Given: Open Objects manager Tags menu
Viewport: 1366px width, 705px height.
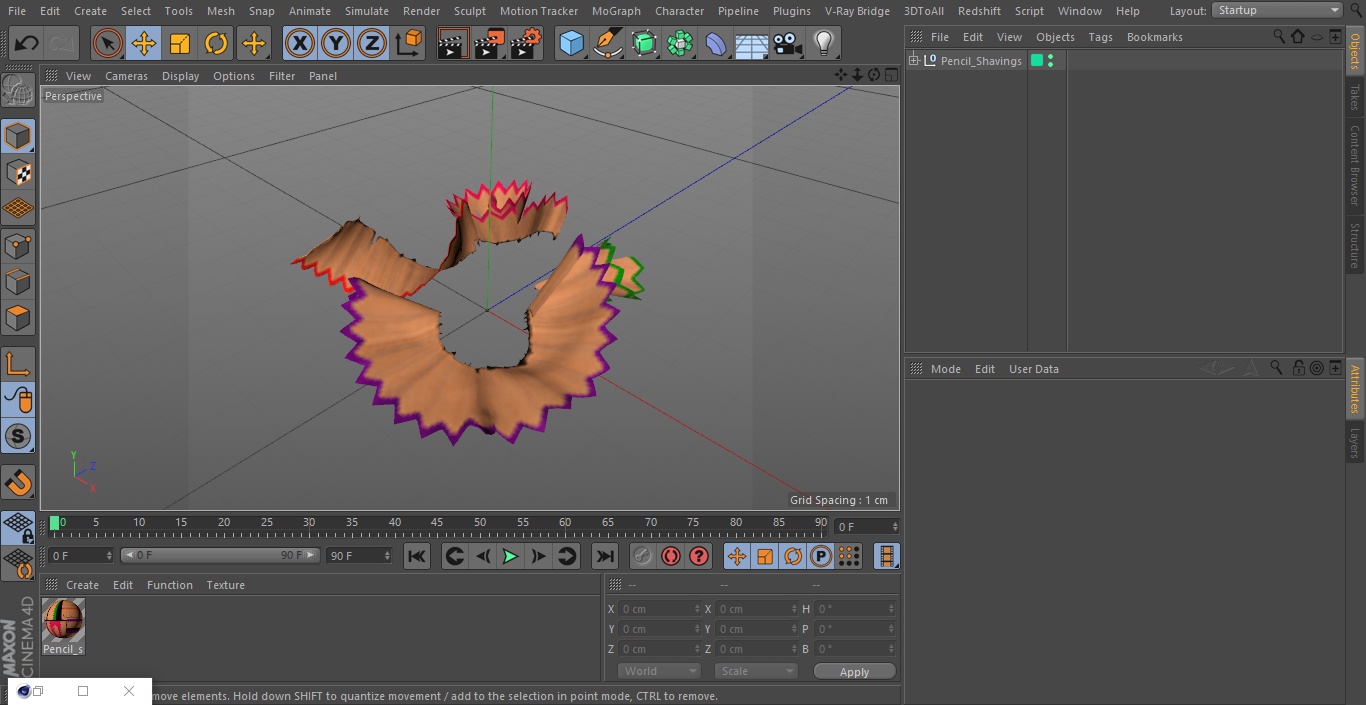Looking at the screenshot, I should [x=1100, y=37].
